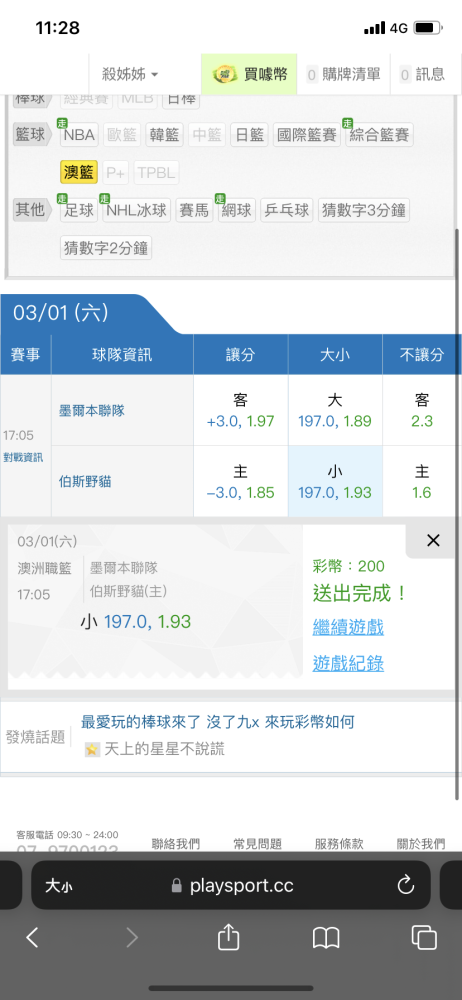Choose 乒乓球 category

(x=287, y=210)
